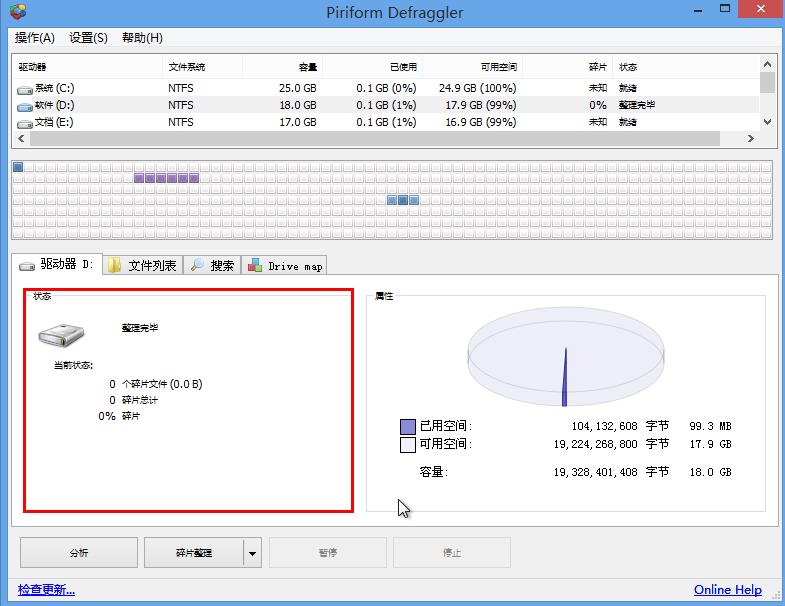Switch to the 搜索 tab

tap(212, 265)
